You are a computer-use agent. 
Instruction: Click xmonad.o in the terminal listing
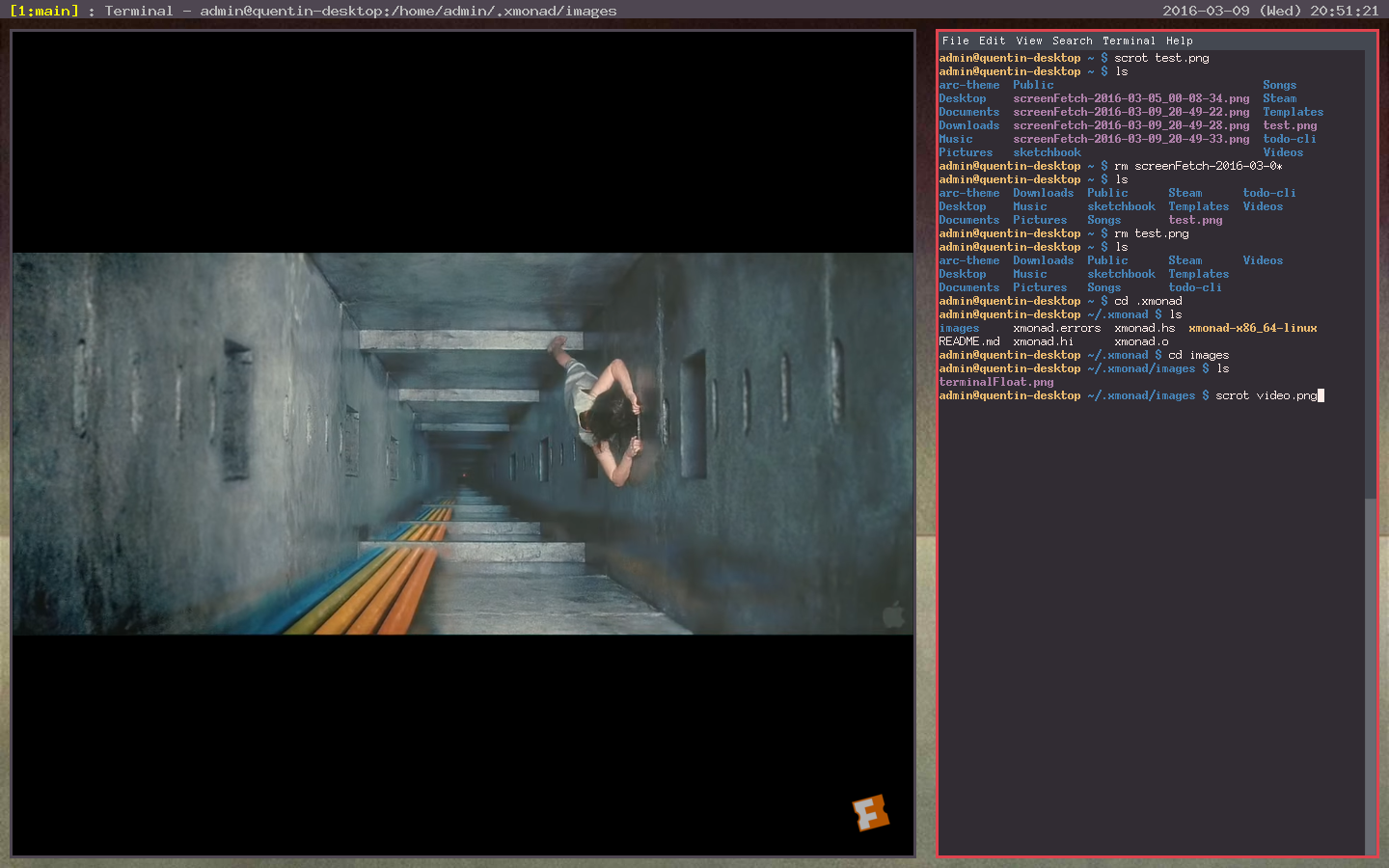point(1141,341)
